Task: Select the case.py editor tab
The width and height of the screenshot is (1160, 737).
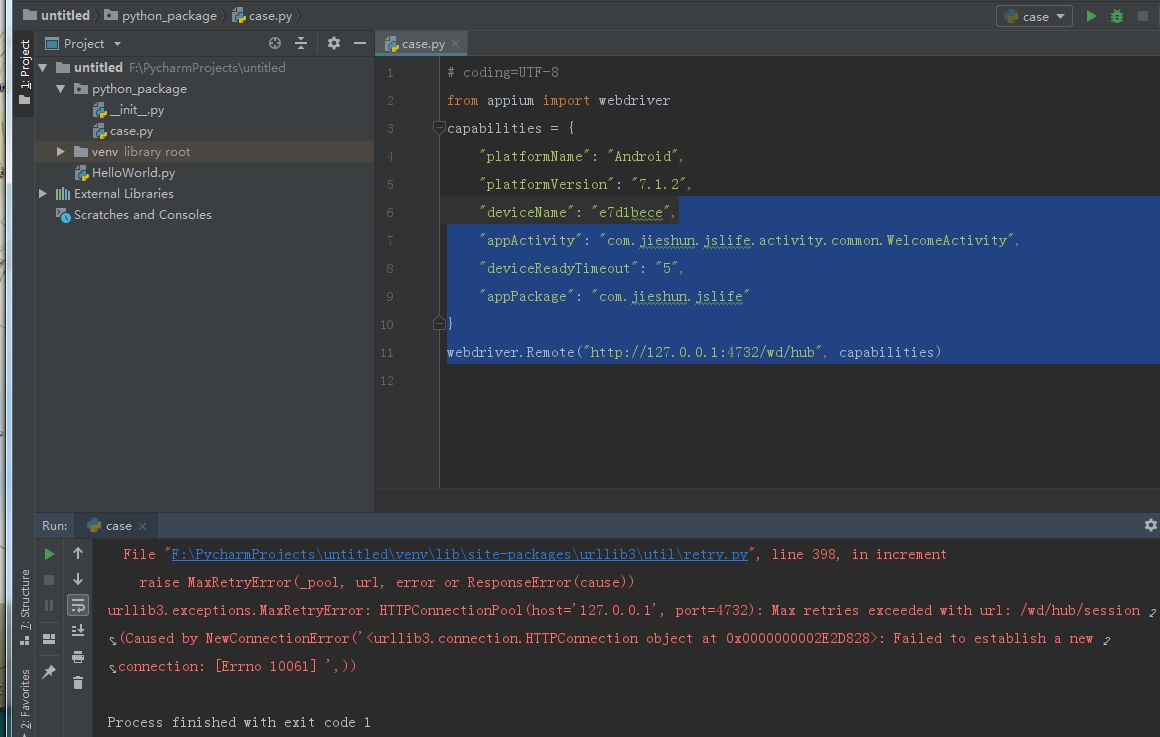Action: tap(422, 44)
